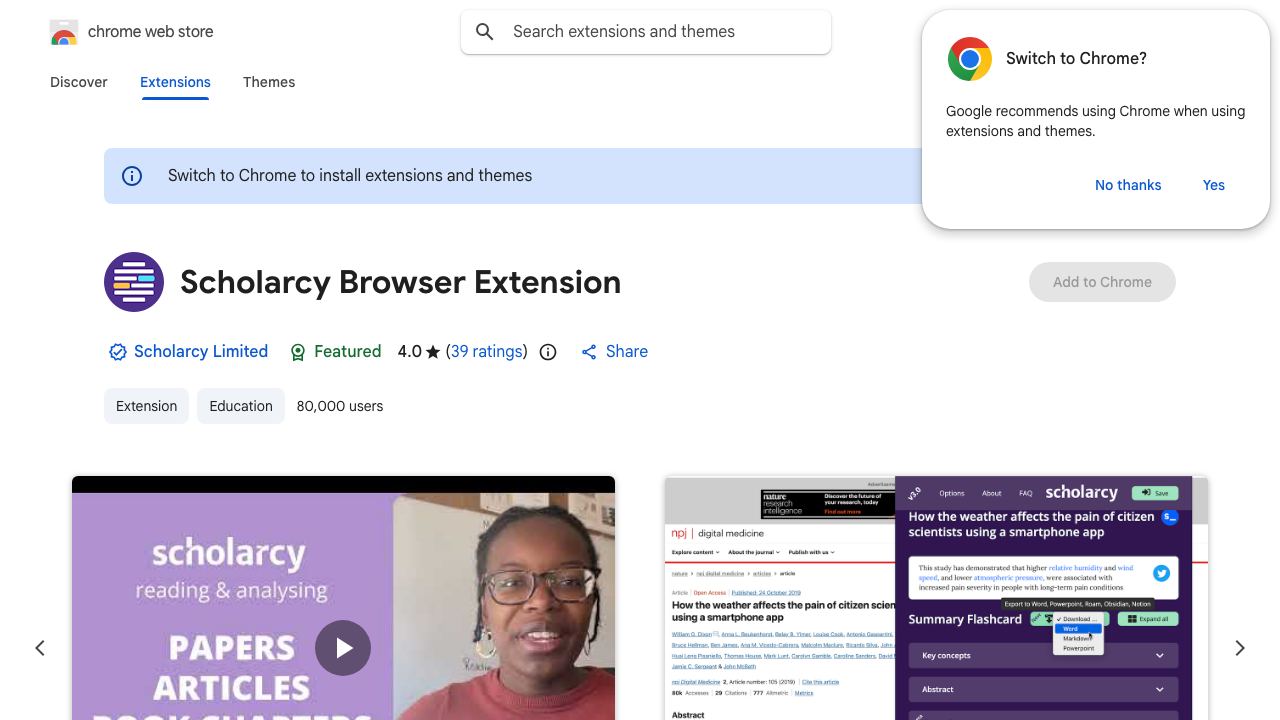Expand Key concepts in the screenshot

pyautogui.click(x=1043, y=656)
